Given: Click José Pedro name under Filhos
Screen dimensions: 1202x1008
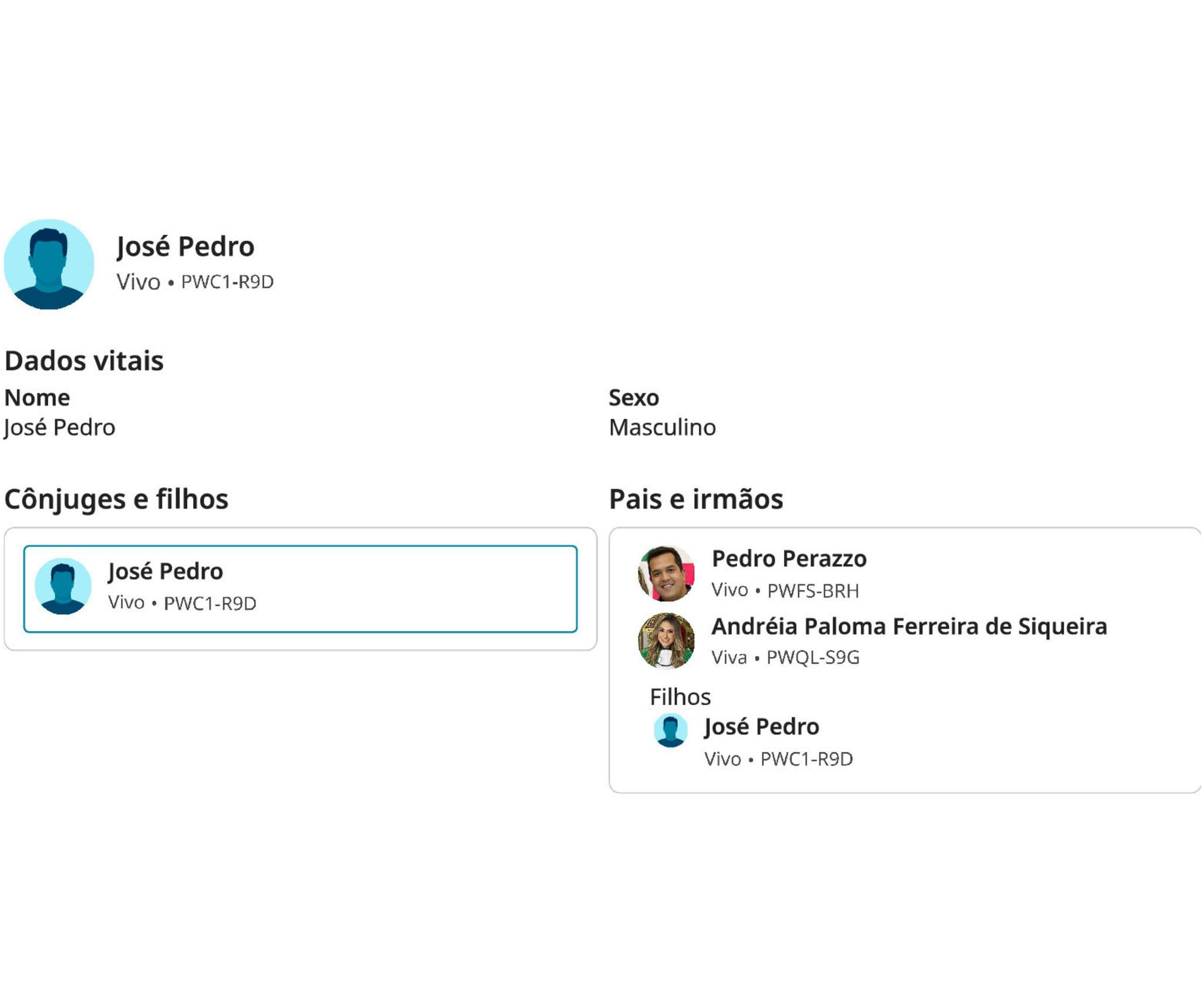Looking at the screenshot, I should 761,726.
